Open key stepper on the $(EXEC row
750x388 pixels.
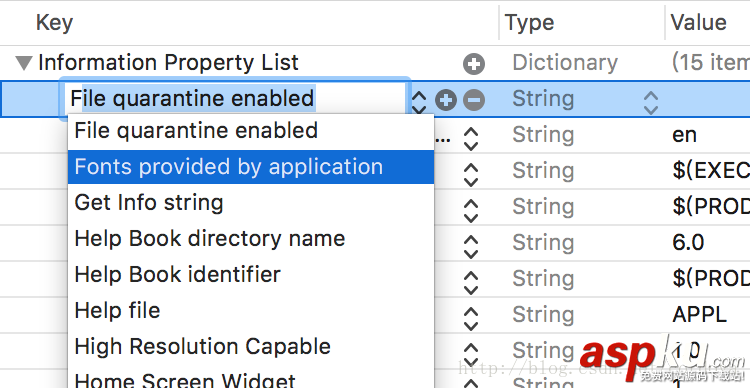[x=471, y=175]
